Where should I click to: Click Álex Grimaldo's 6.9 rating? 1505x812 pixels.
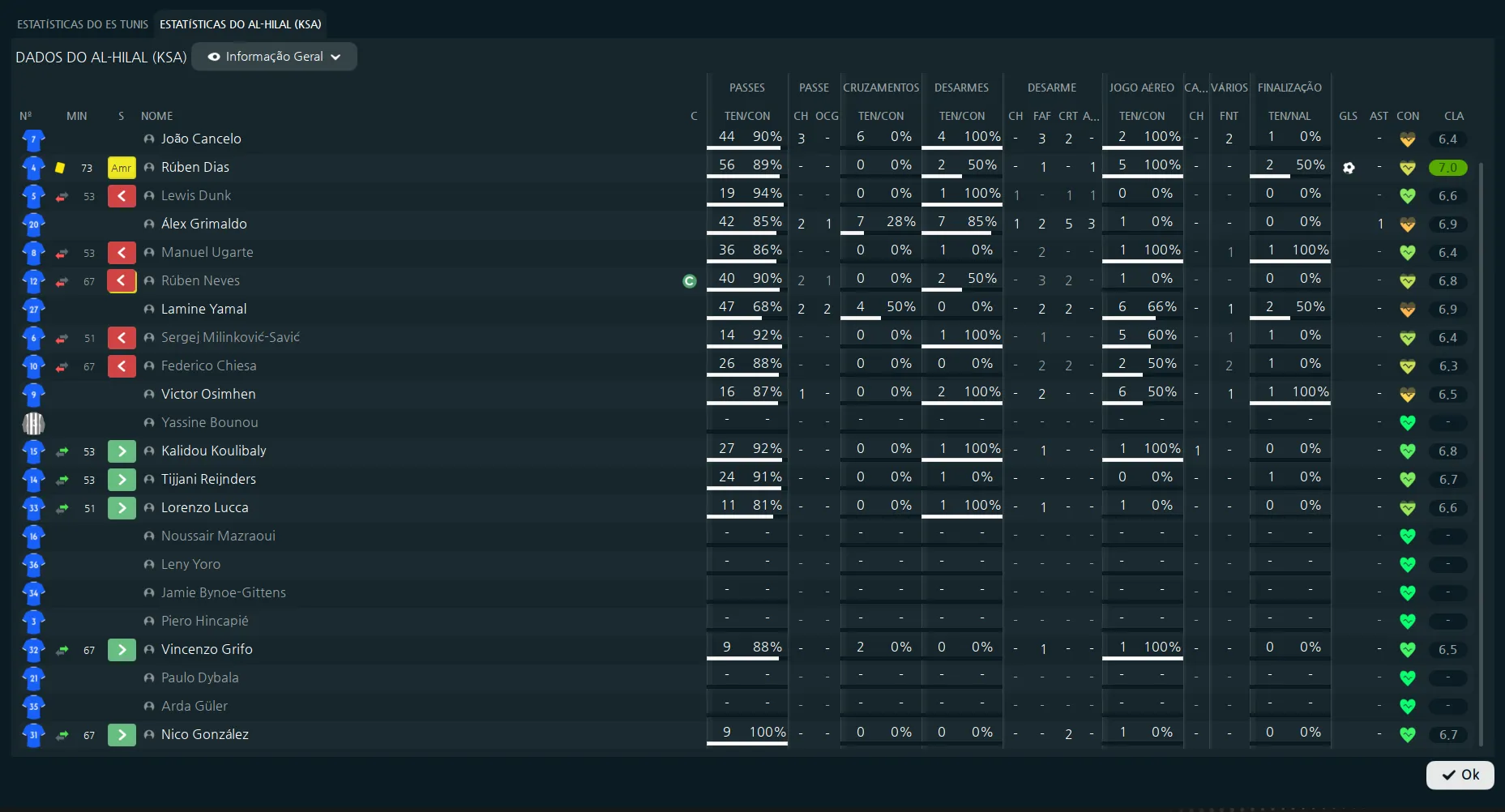(x=1447, y=224)
